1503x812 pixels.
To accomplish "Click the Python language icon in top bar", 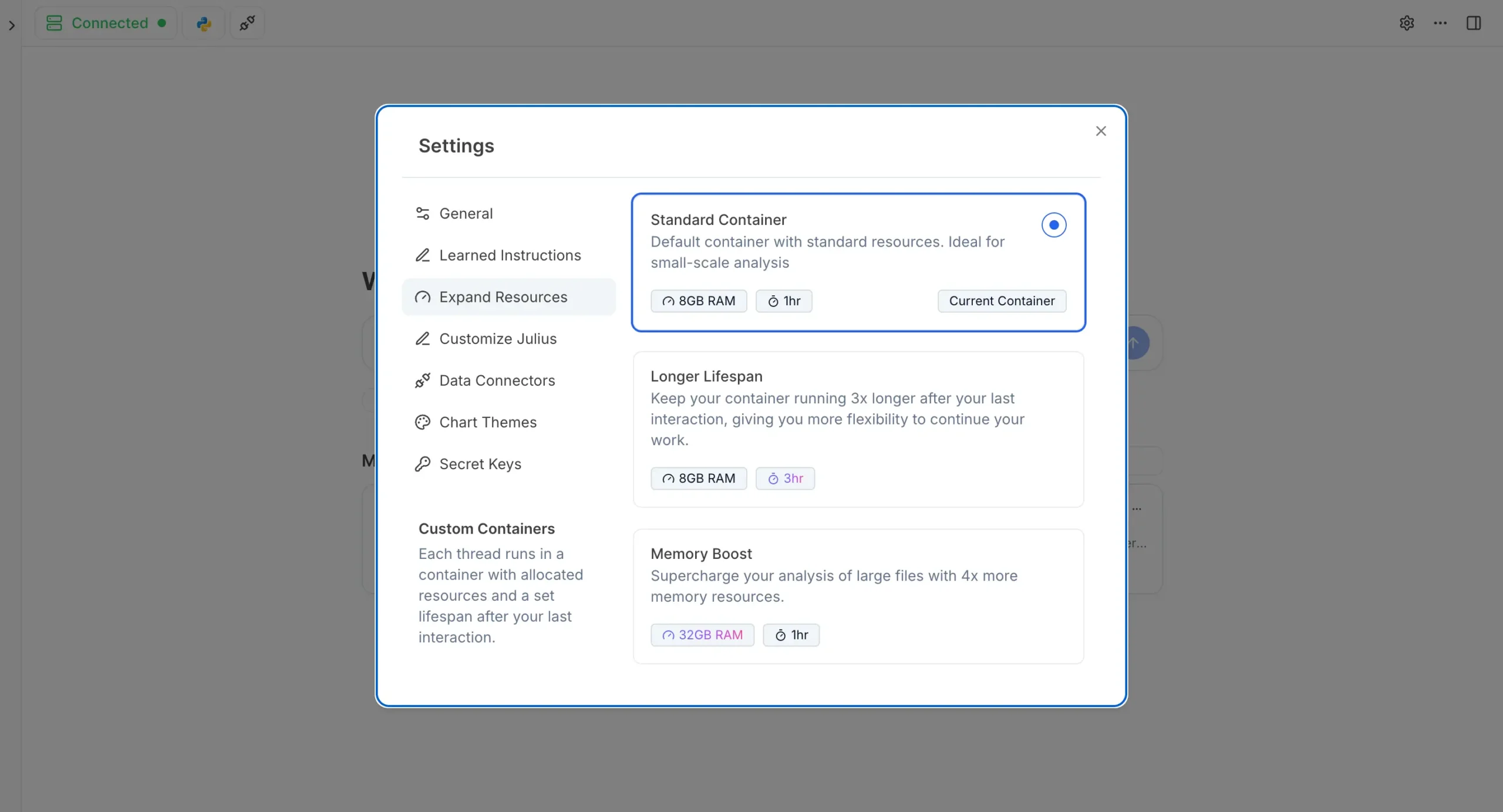I will point(204,23).
